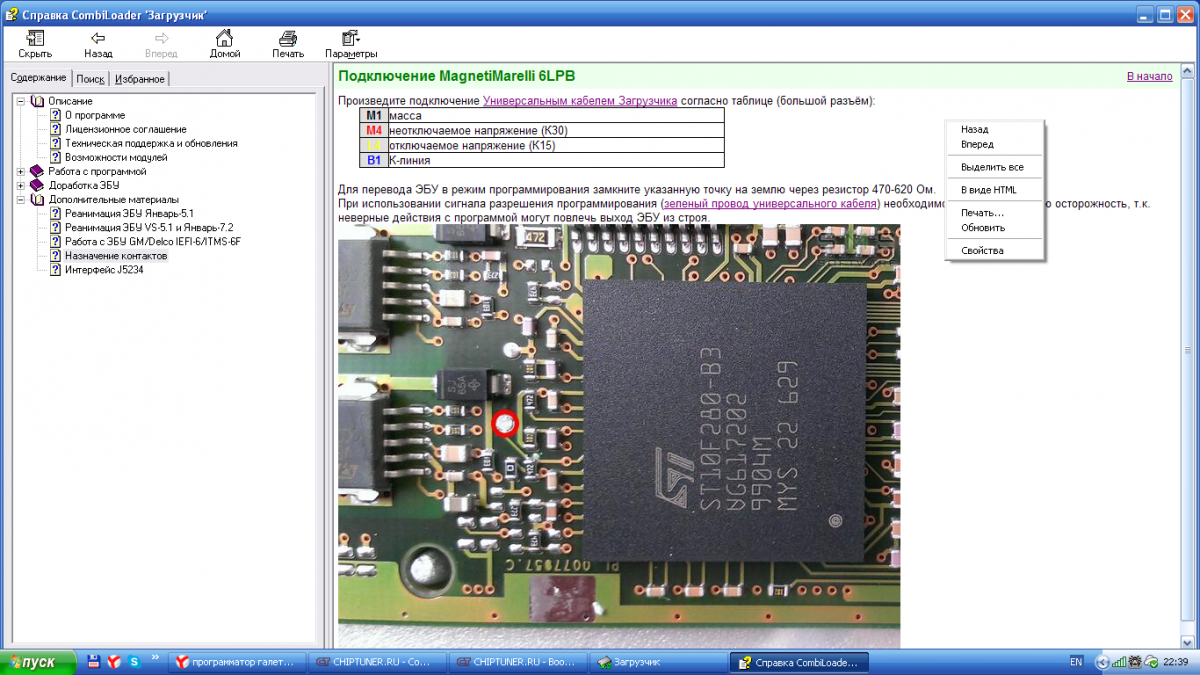Go back with the Назад toolbar button
The width and height of the screenshot is (1200, 675).
click(98, 44)
